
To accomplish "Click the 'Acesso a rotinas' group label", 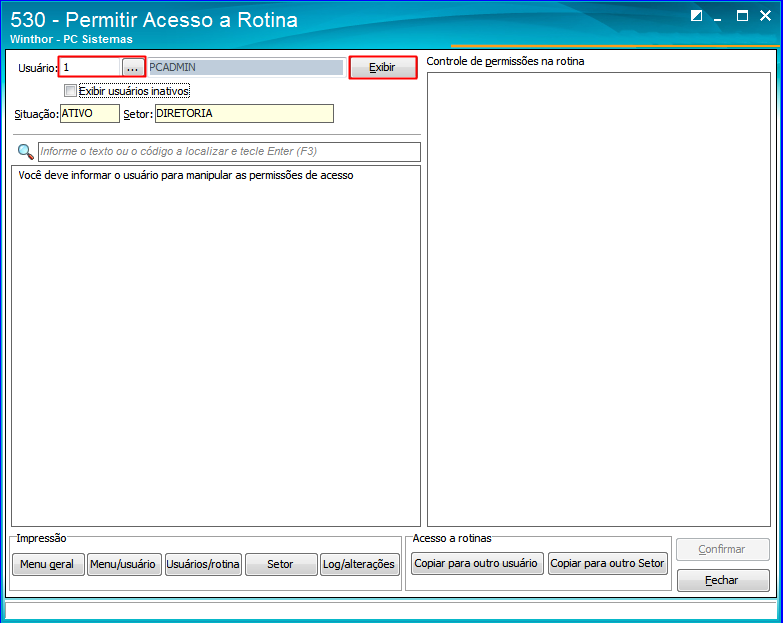I will coord(452,538).
